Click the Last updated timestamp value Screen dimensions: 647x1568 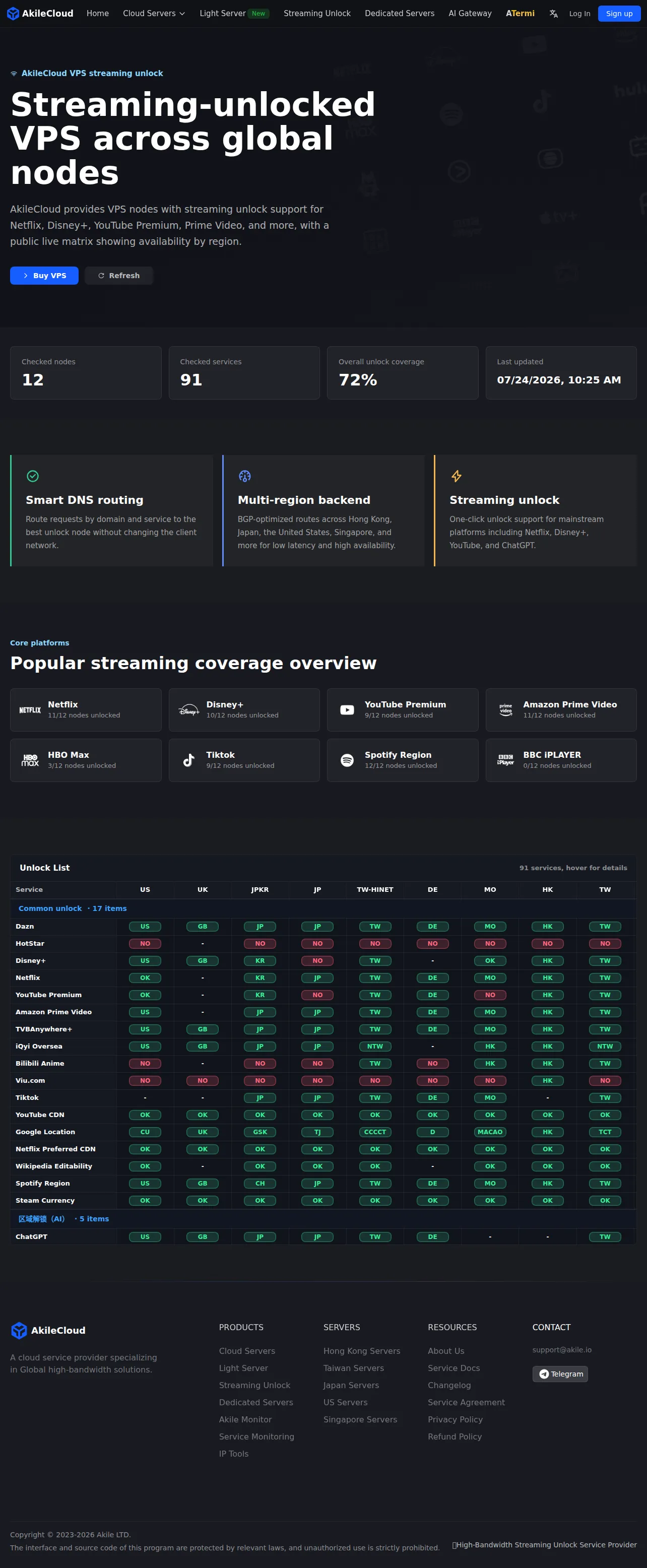coord(559,380)
